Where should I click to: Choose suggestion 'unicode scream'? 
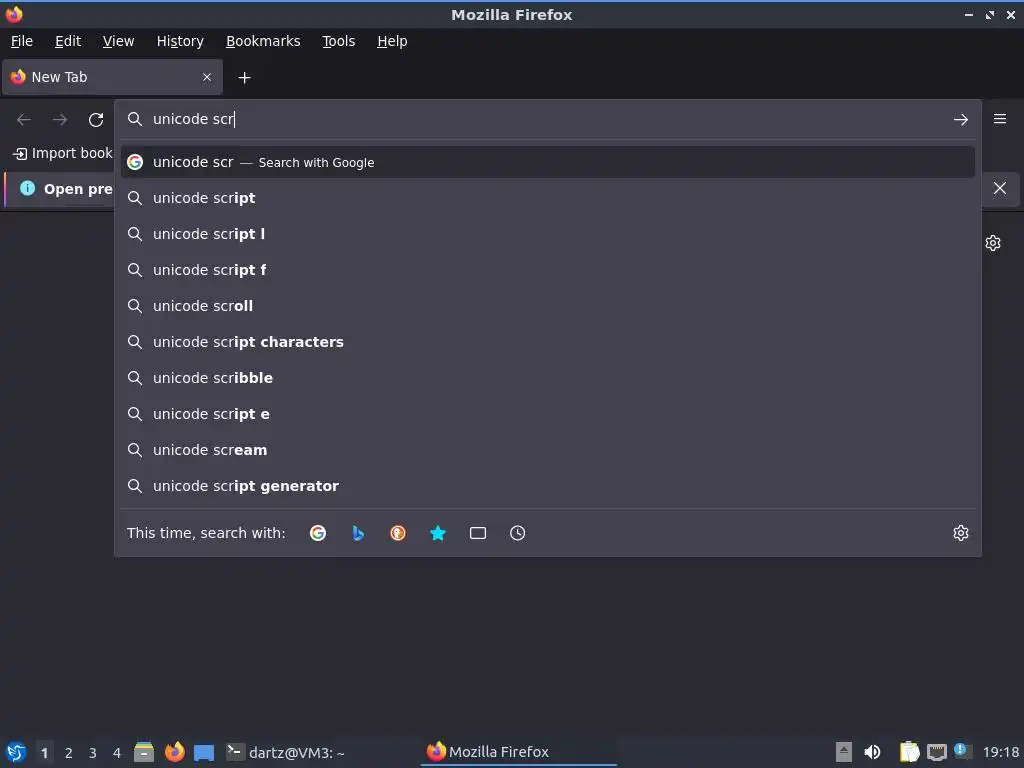pos(547,449)
